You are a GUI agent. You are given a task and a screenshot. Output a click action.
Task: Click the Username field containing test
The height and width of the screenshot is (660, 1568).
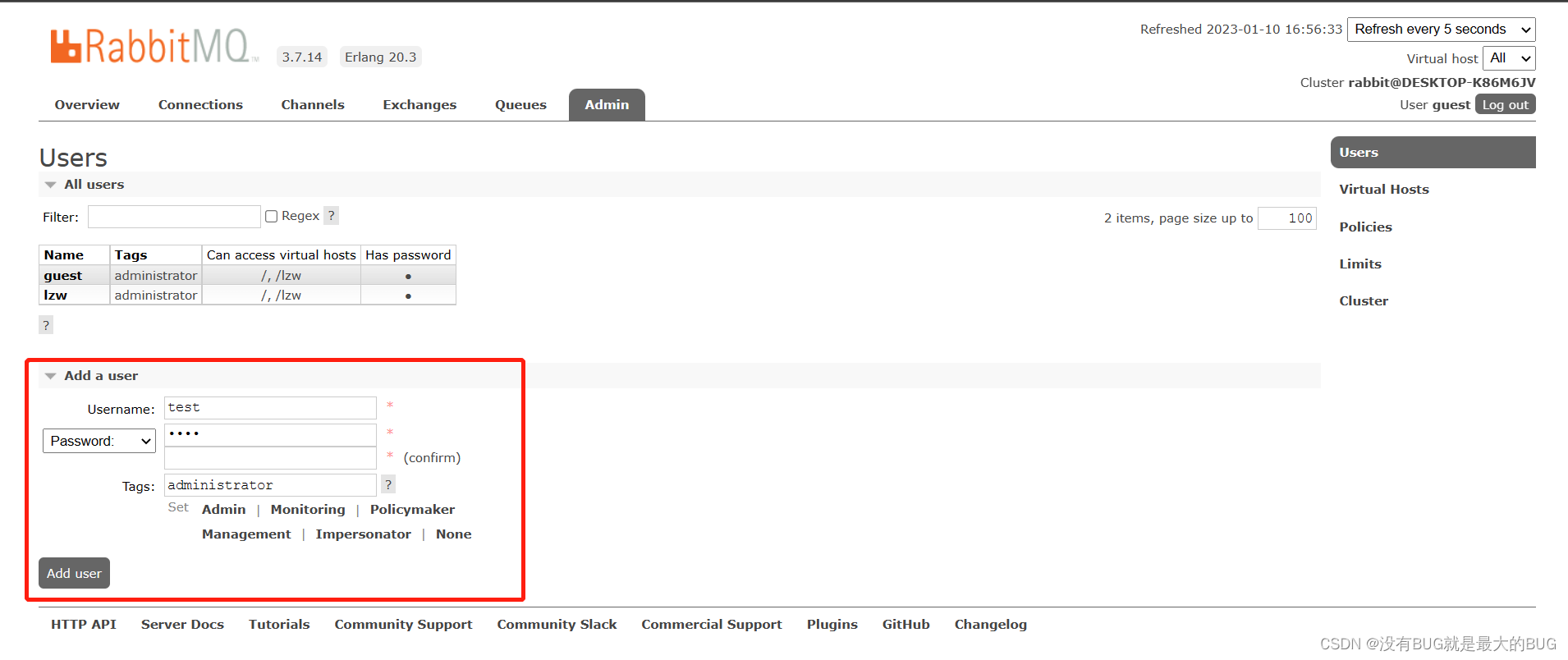[270, 408]
